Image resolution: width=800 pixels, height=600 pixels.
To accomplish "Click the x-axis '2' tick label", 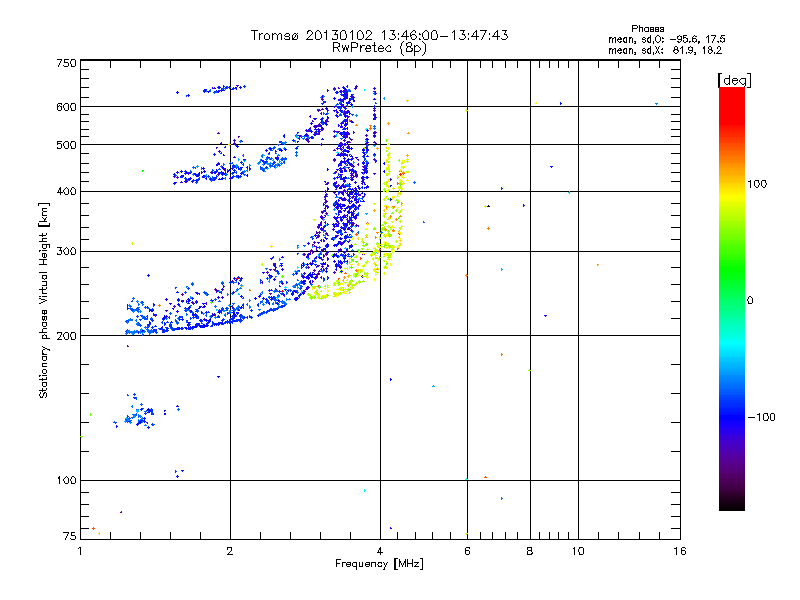I will point(230,551).
